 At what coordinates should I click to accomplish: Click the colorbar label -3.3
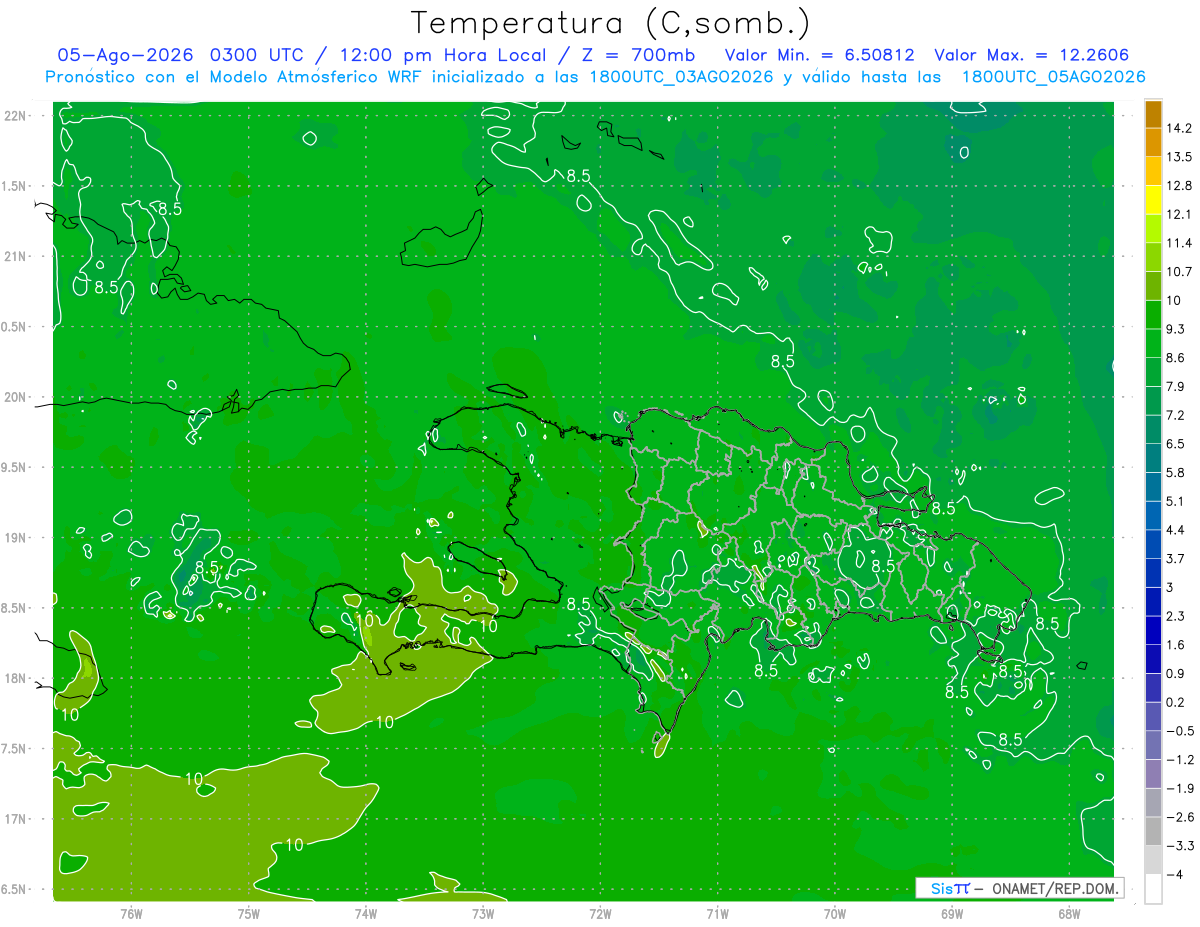pyautogui.click(x=1180, y=845)
